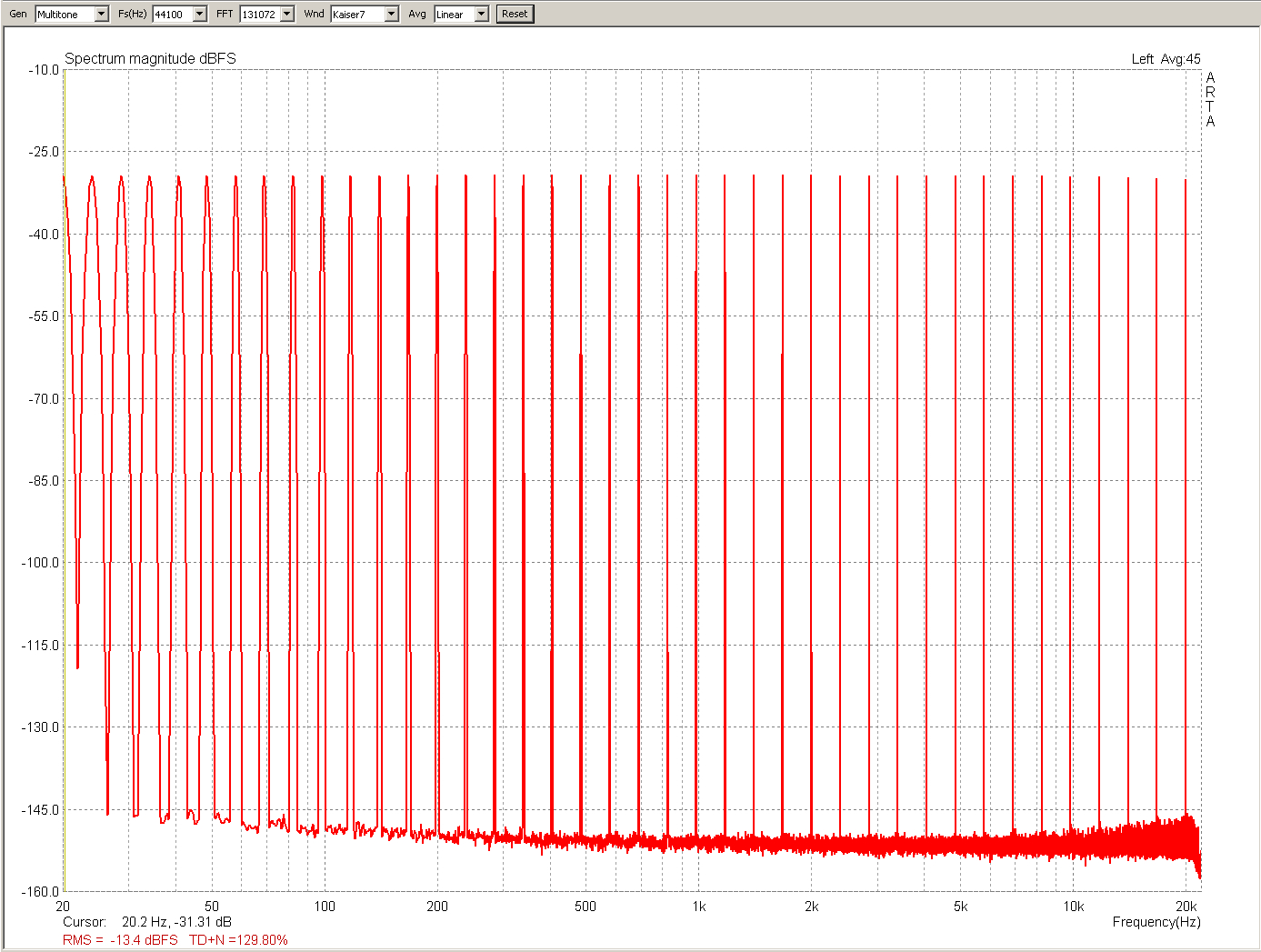1261x952 pixels.
Task: Click the cursor readout '20.2 Hz, -31.31 dB'
Action: (x=176, y=921)
